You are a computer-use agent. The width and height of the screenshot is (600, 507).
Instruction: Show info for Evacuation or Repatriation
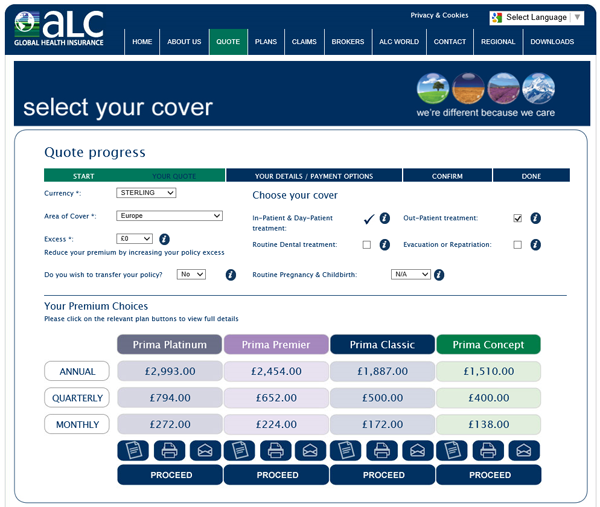point(535,245)
